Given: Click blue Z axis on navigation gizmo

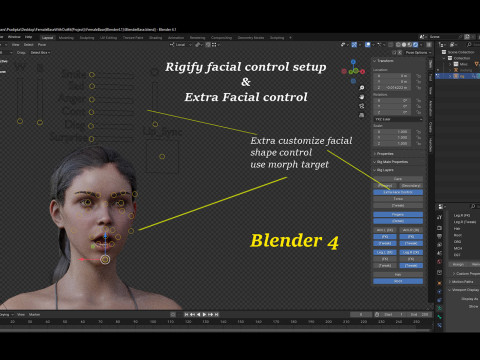Looking at the screenshot, I should pos(353,62).
